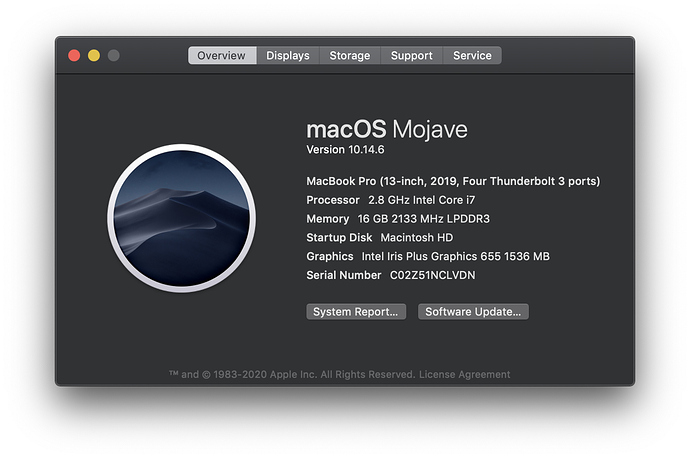
Task: Switch to the Overview tab
Action: pyautogui.click(x=222, y=55)
